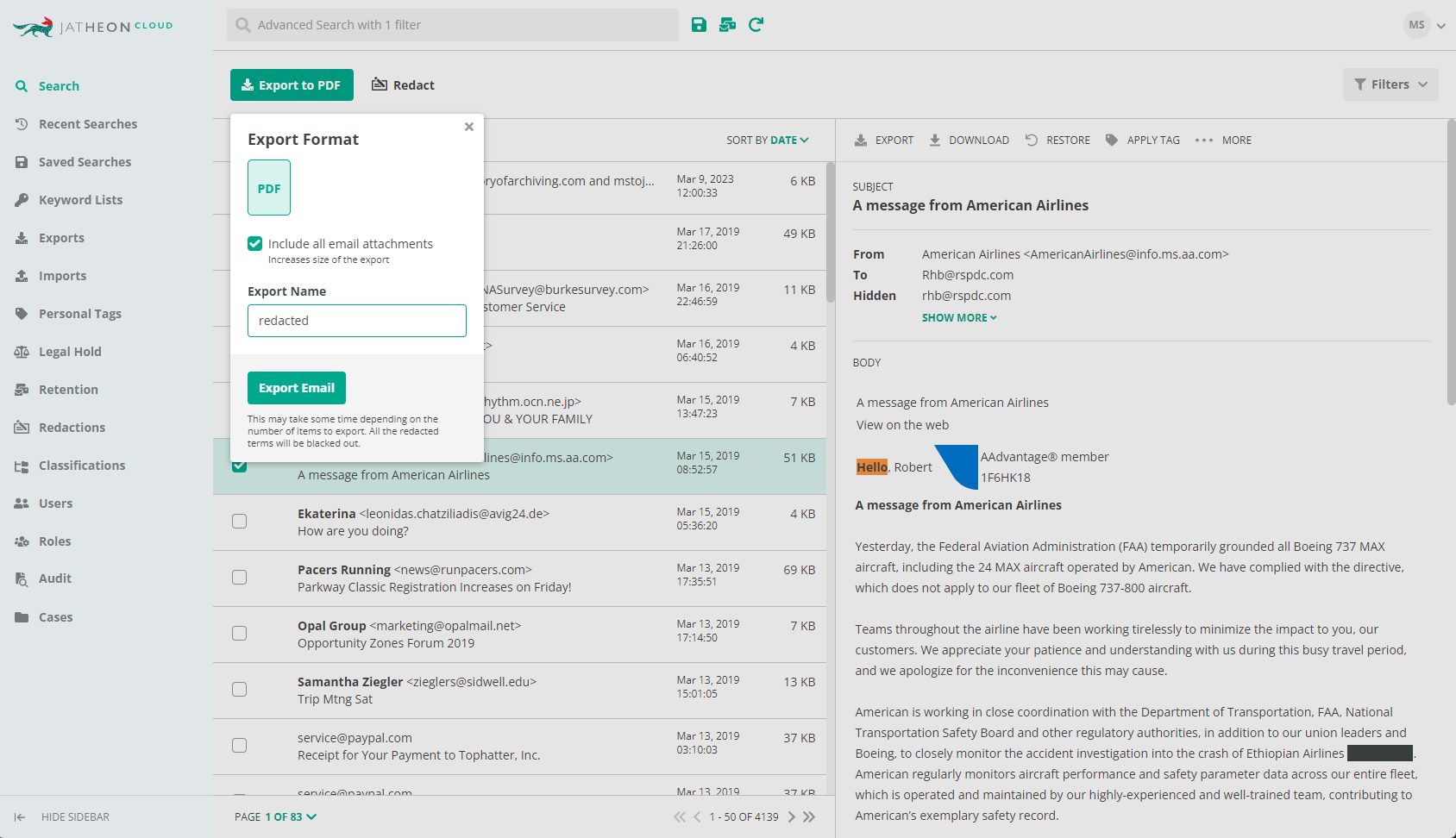Click the Redact button
Viewport: 1456px width, 838px height.
coord(403,84)
